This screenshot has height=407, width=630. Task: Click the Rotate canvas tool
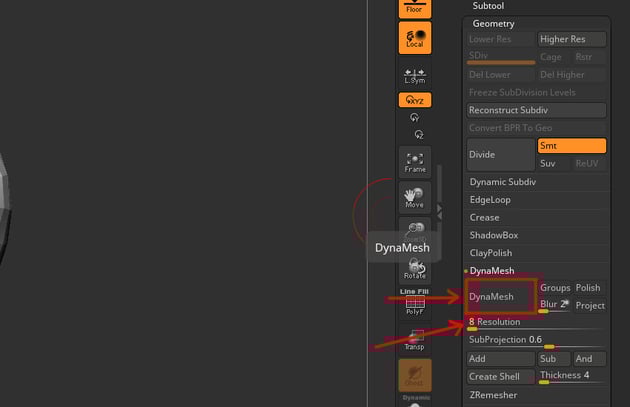point(415,269)
